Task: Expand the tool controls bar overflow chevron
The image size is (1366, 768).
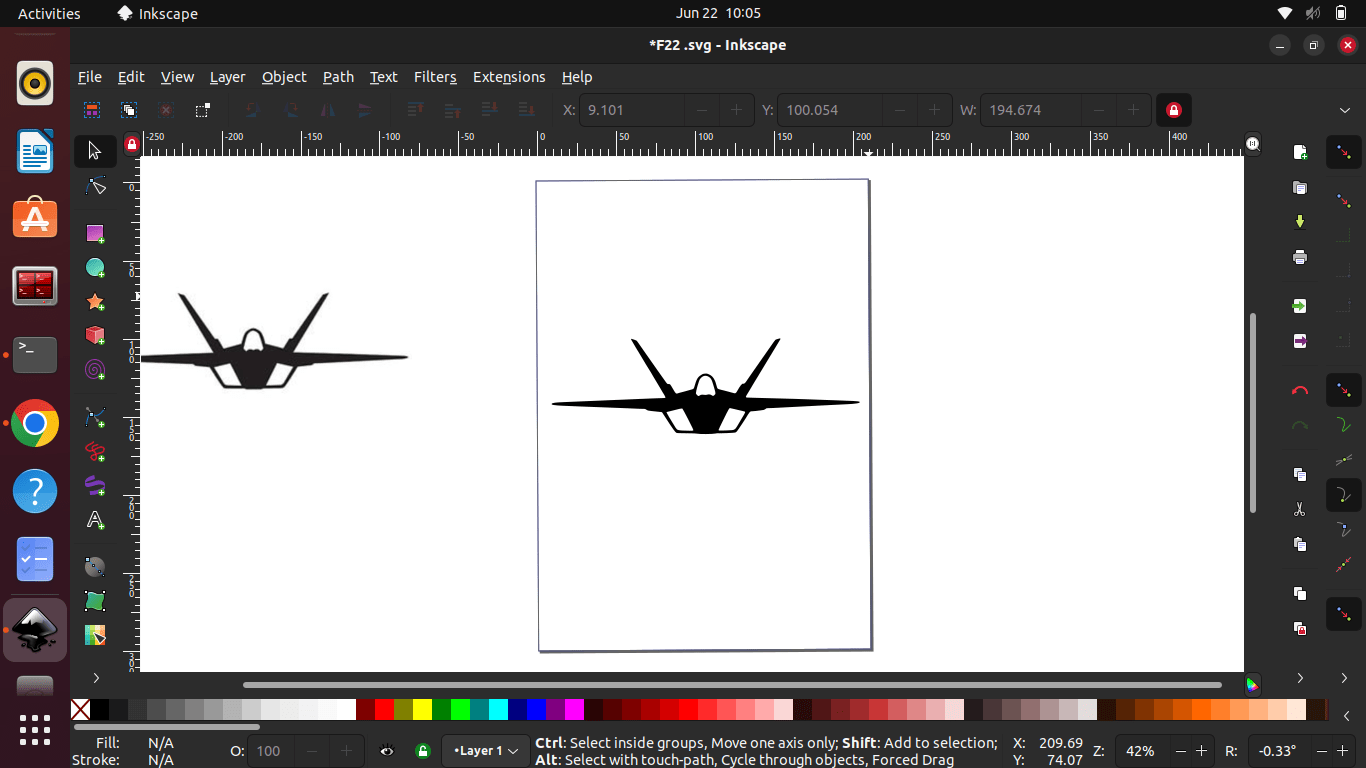Action: (1345, 110)
